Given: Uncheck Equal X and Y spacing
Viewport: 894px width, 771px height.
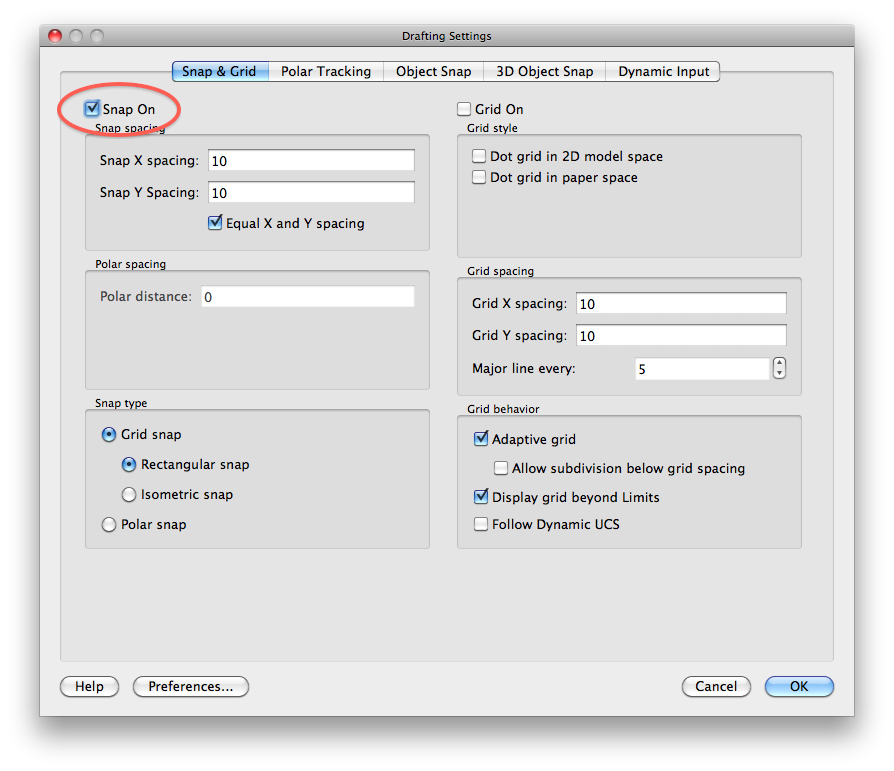Looking at the screenshot, I should 215,223.
